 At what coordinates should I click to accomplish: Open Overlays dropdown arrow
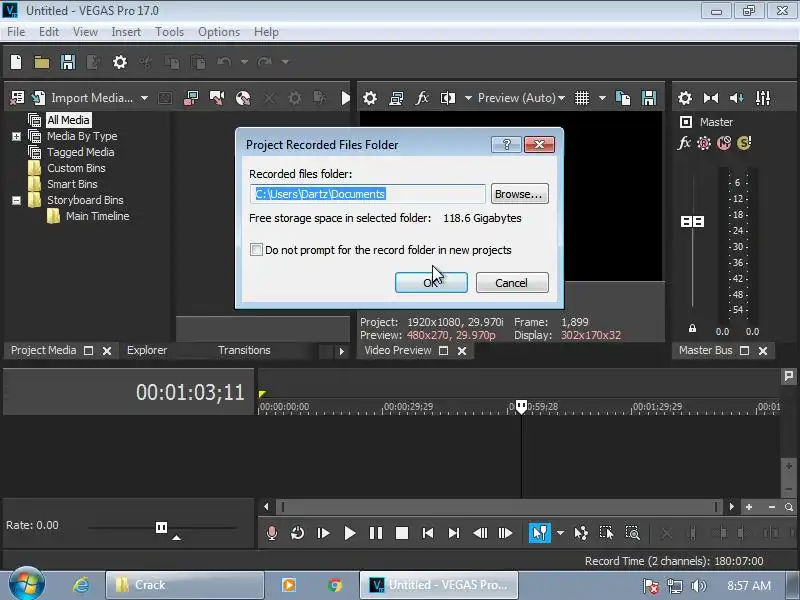pyautogui.click(x=602, y=97)
